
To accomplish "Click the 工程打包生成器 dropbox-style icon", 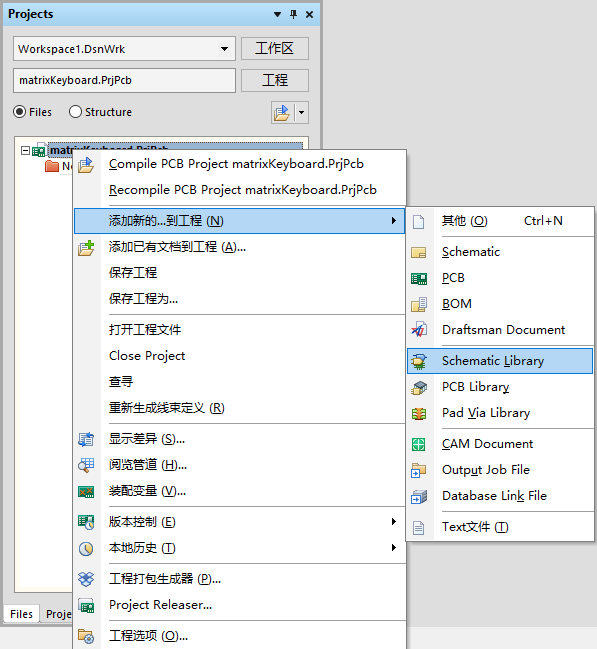I will tap(86, 579).
